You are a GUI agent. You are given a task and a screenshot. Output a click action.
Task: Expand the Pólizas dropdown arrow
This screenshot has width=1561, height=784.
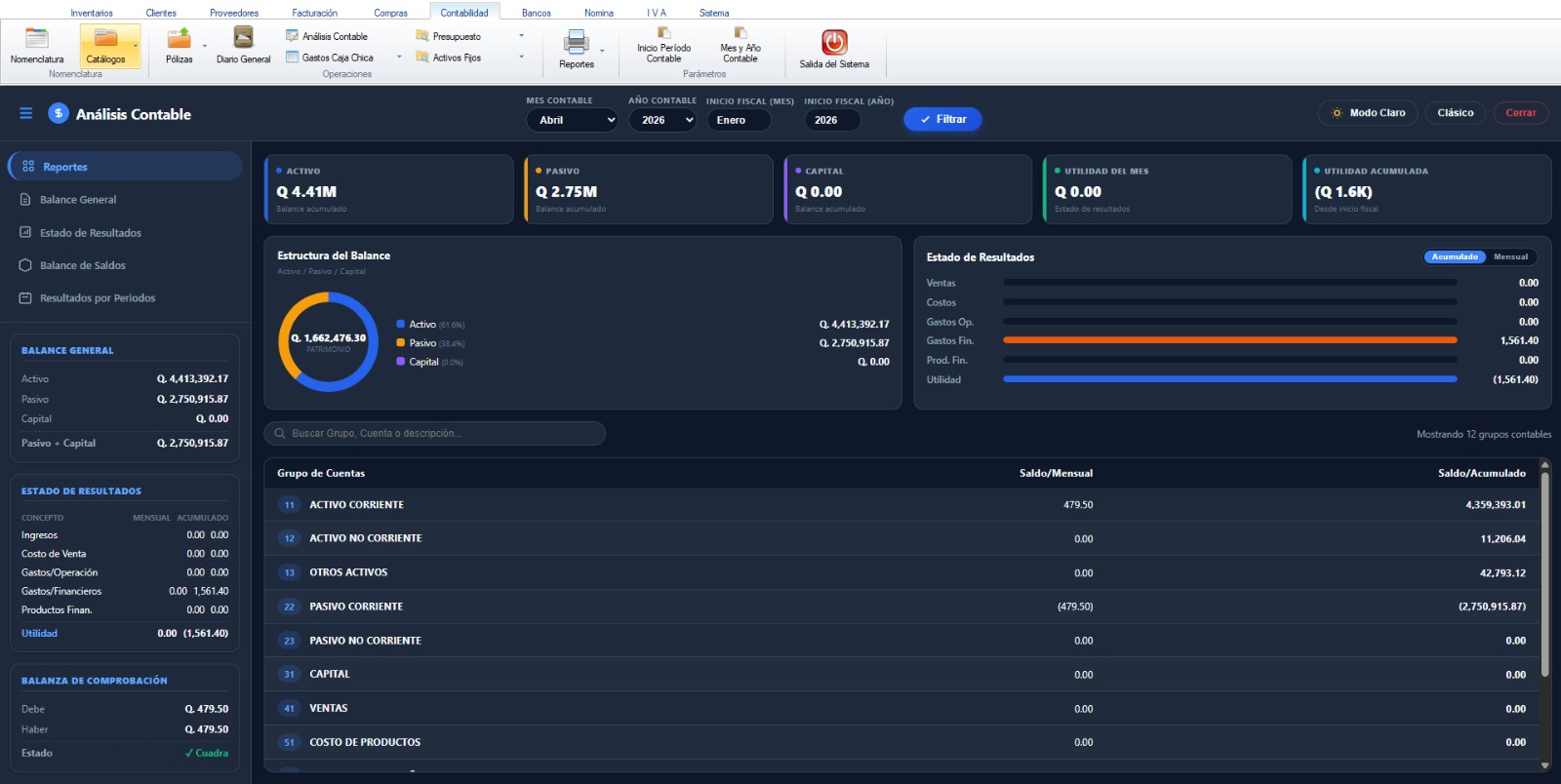click(204, 47)
